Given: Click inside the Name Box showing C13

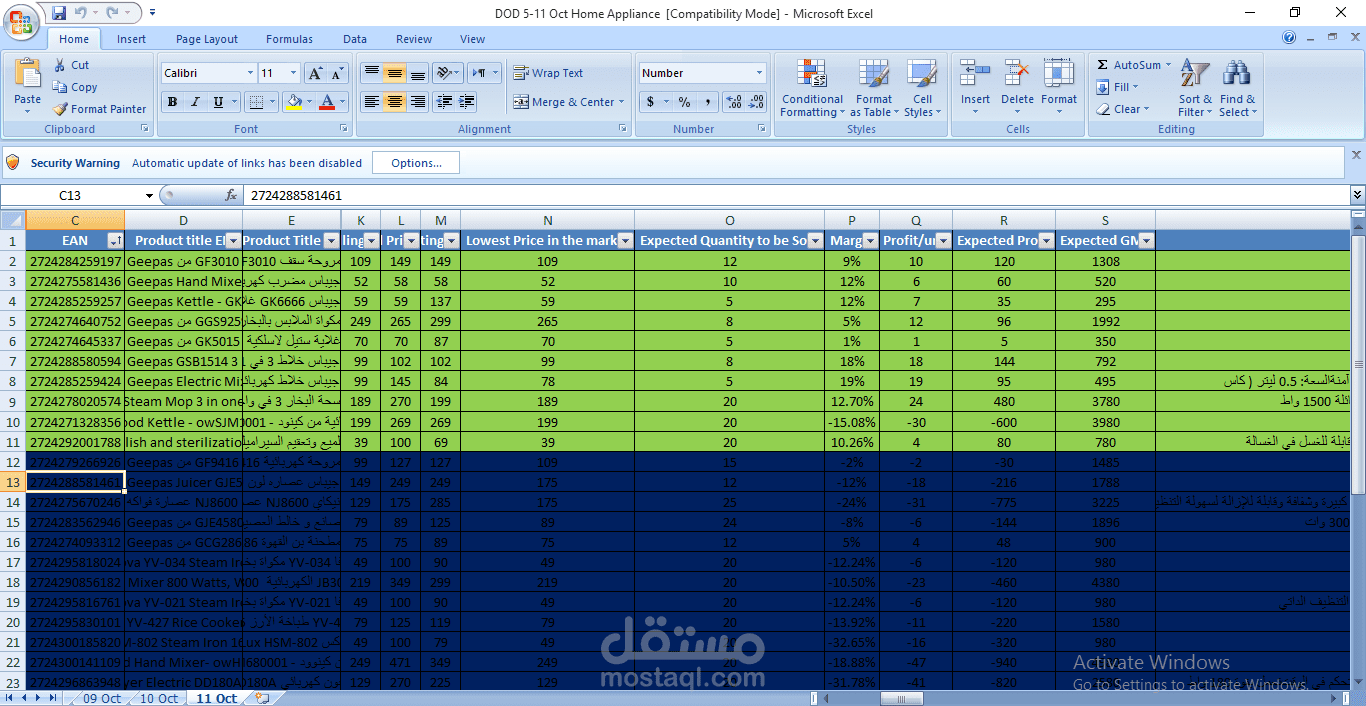Looking at the screenshot, I should click(x=70, y=195).
